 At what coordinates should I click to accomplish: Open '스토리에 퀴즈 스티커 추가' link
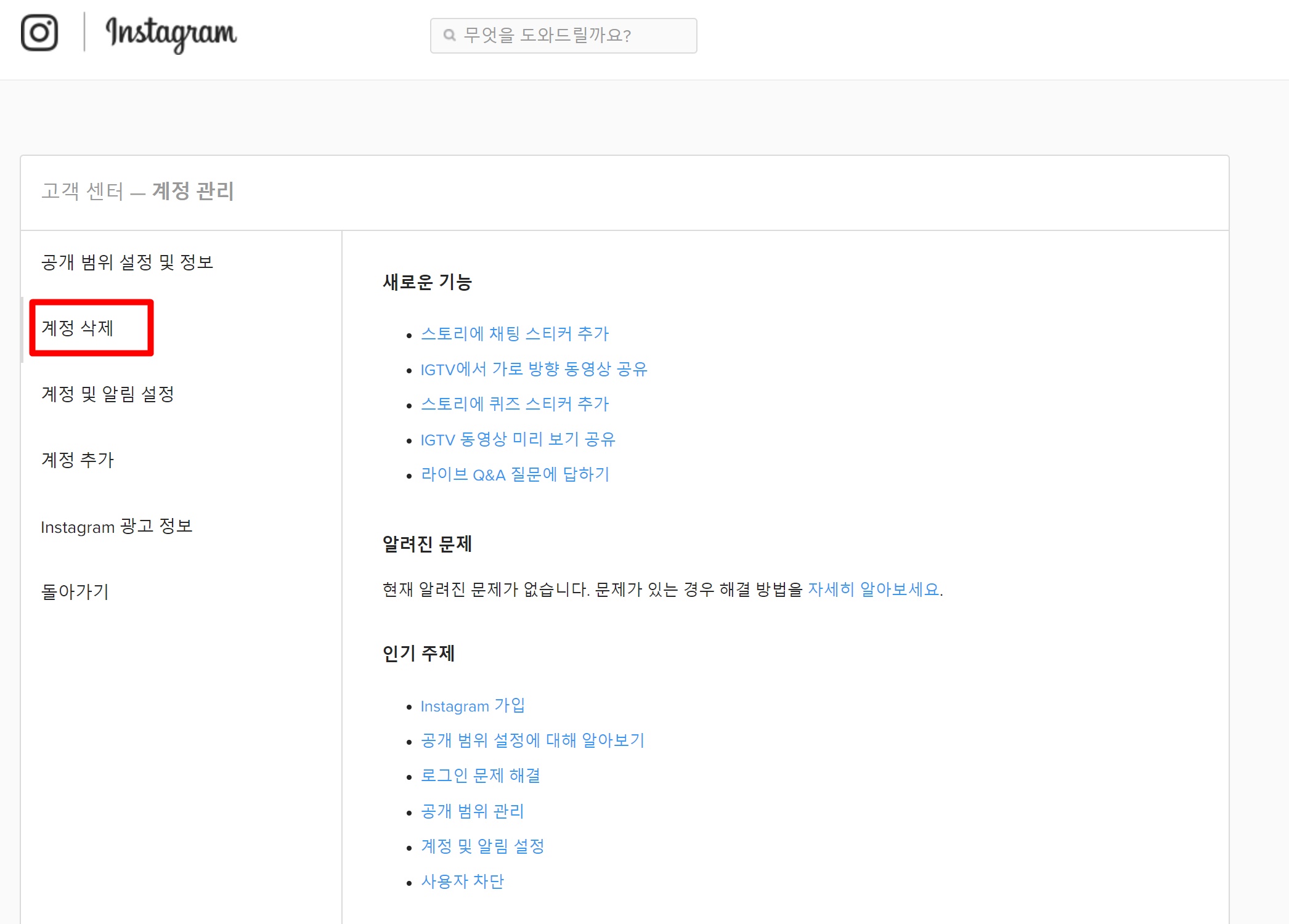click(x=514, y=404)
